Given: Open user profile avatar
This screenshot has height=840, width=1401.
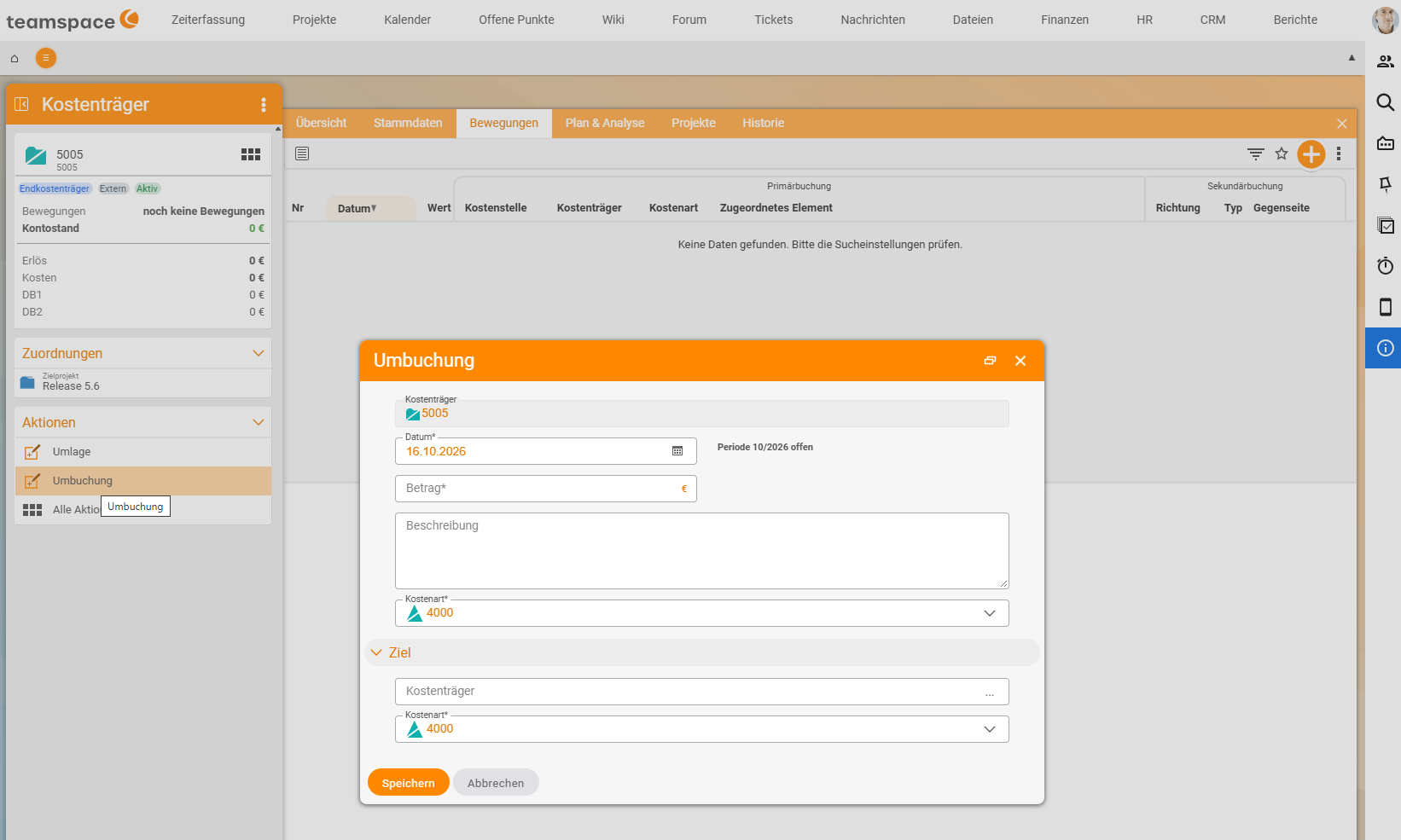Looking at the screenshot, I should [x=1384, y=20].
